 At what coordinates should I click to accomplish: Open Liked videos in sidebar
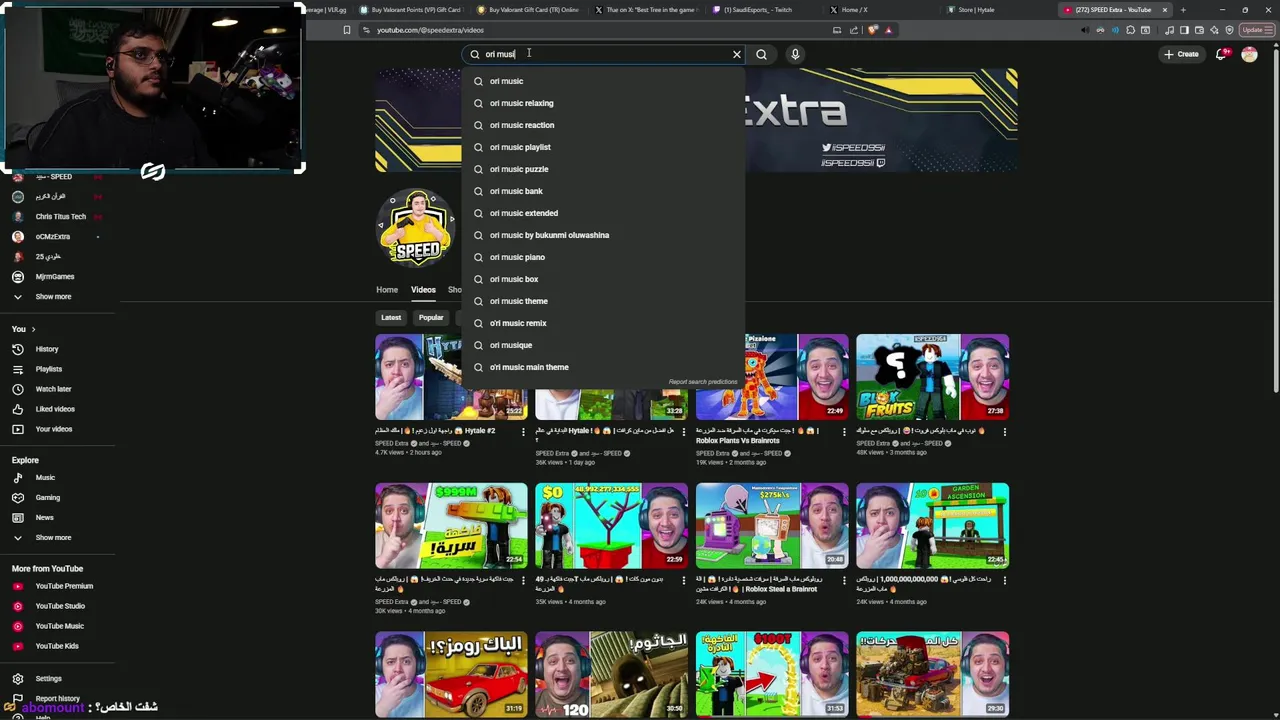(x=55, y=409)
